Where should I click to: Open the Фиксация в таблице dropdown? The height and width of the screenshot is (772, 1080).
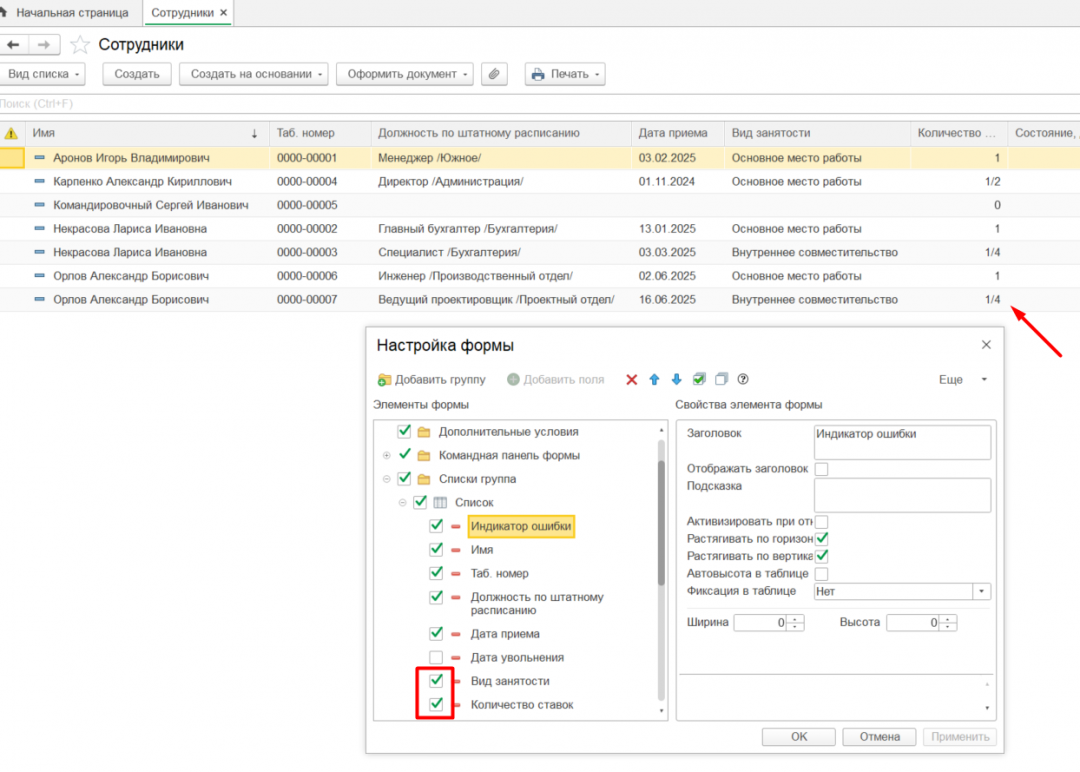point(982,591)
